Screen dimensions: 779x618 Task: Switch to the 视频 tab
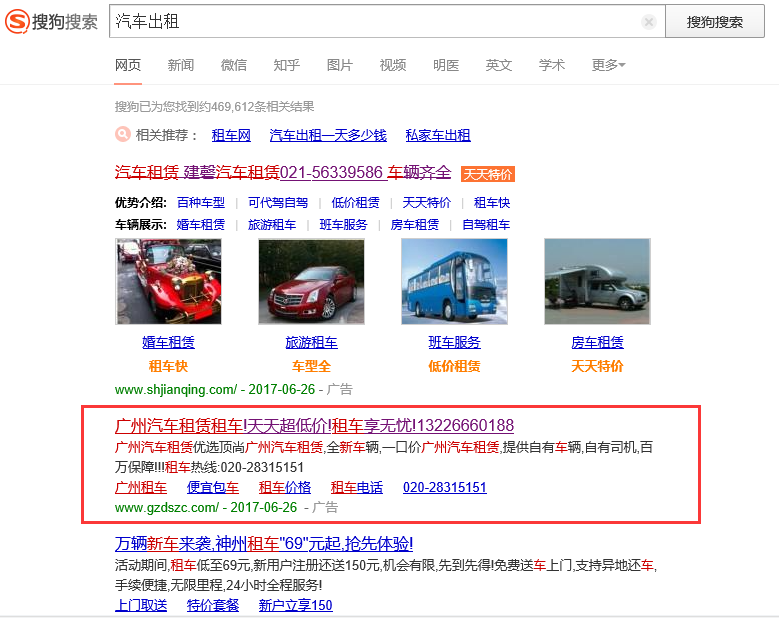[393, 65]
